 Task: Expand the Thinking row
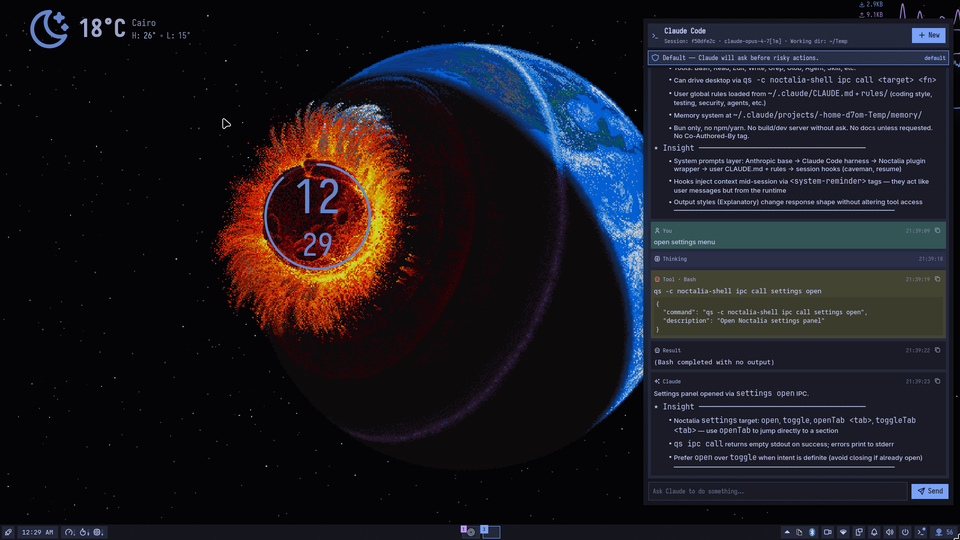[798, 259]
